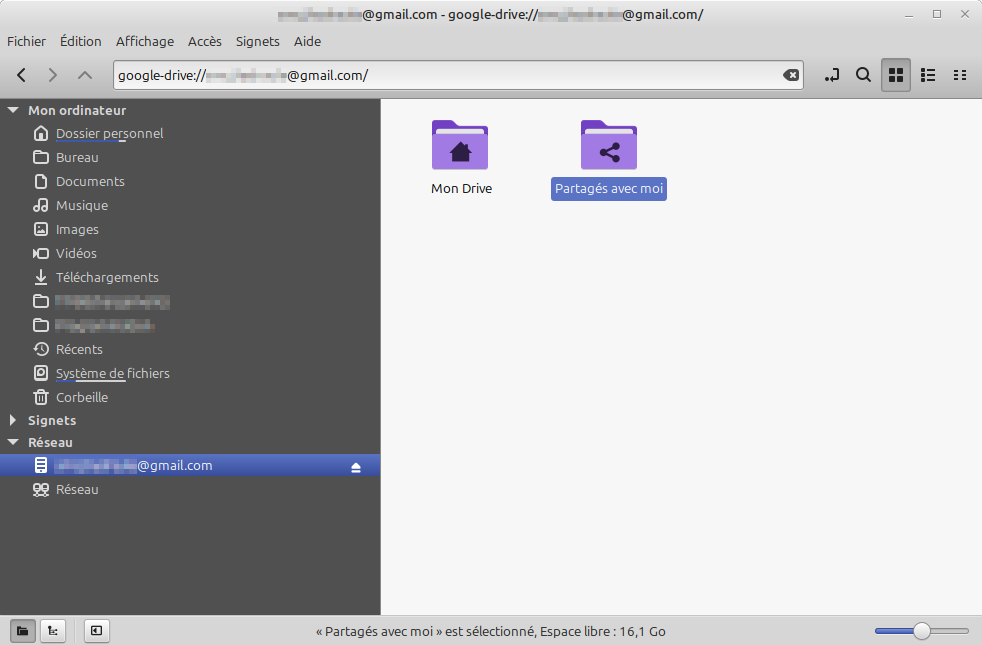Toggle the location entry mode button
Image resolution: width=982 pixels, height=645 pixels.
click(x=832, y=75)
